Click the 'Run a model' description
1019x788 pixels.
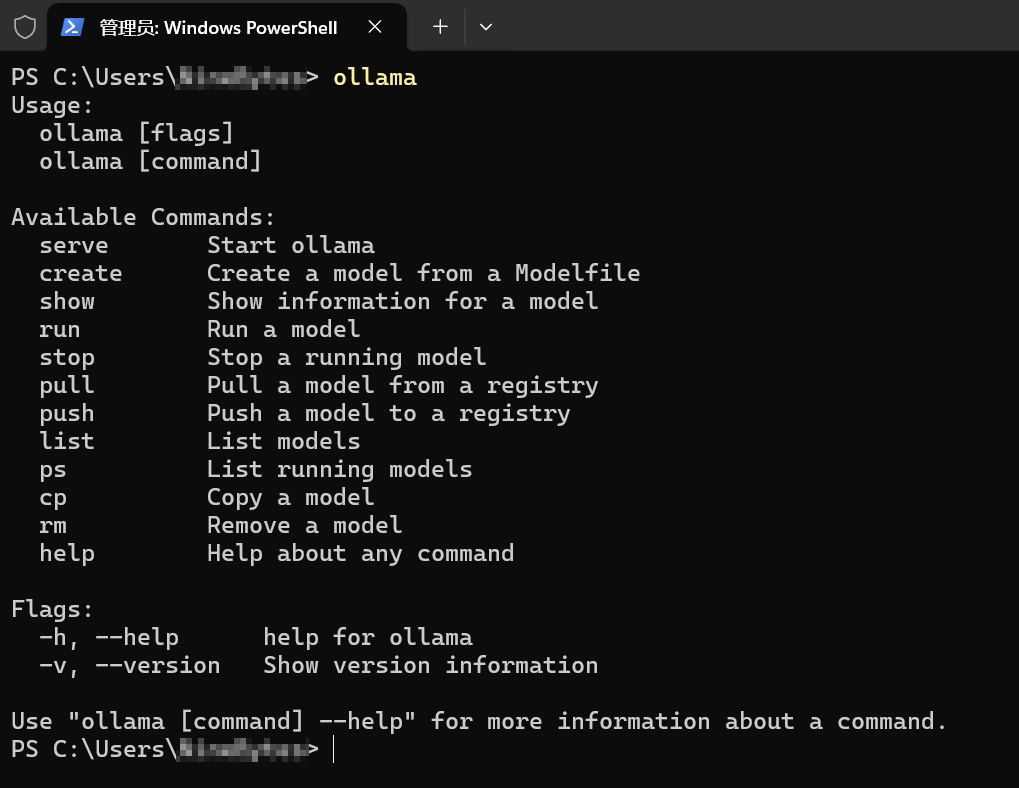[x=283, y=329]
